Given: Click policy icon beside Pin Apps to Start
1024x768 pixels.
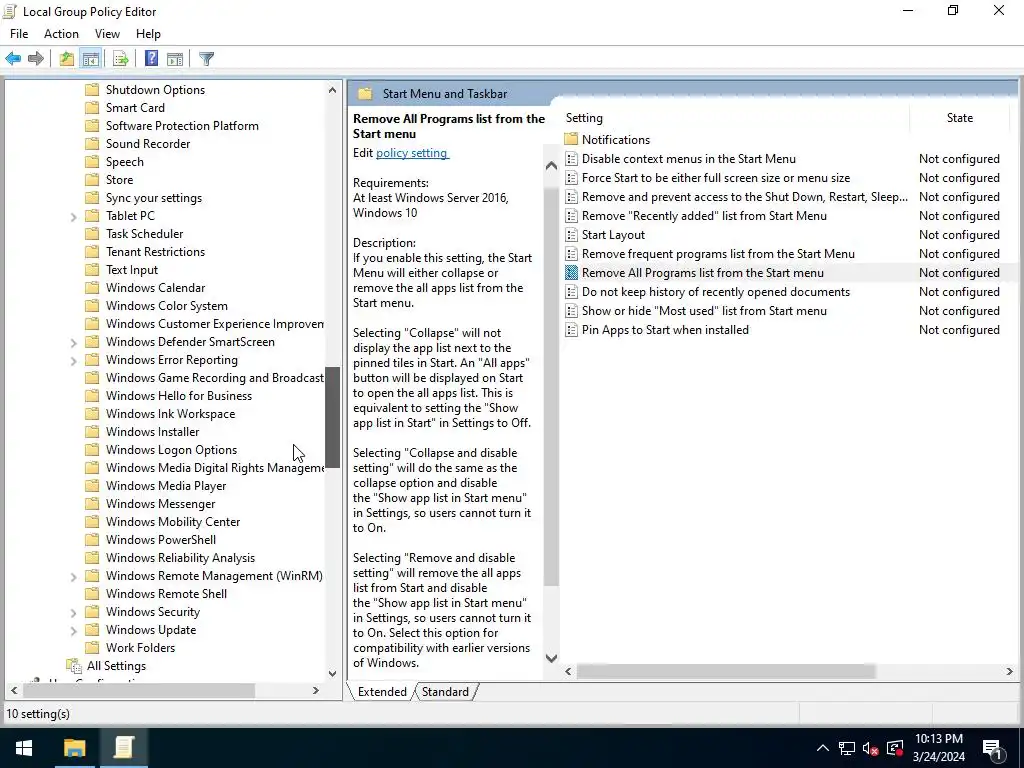Looking at the screenshot, I should click(x=571, y=330).
